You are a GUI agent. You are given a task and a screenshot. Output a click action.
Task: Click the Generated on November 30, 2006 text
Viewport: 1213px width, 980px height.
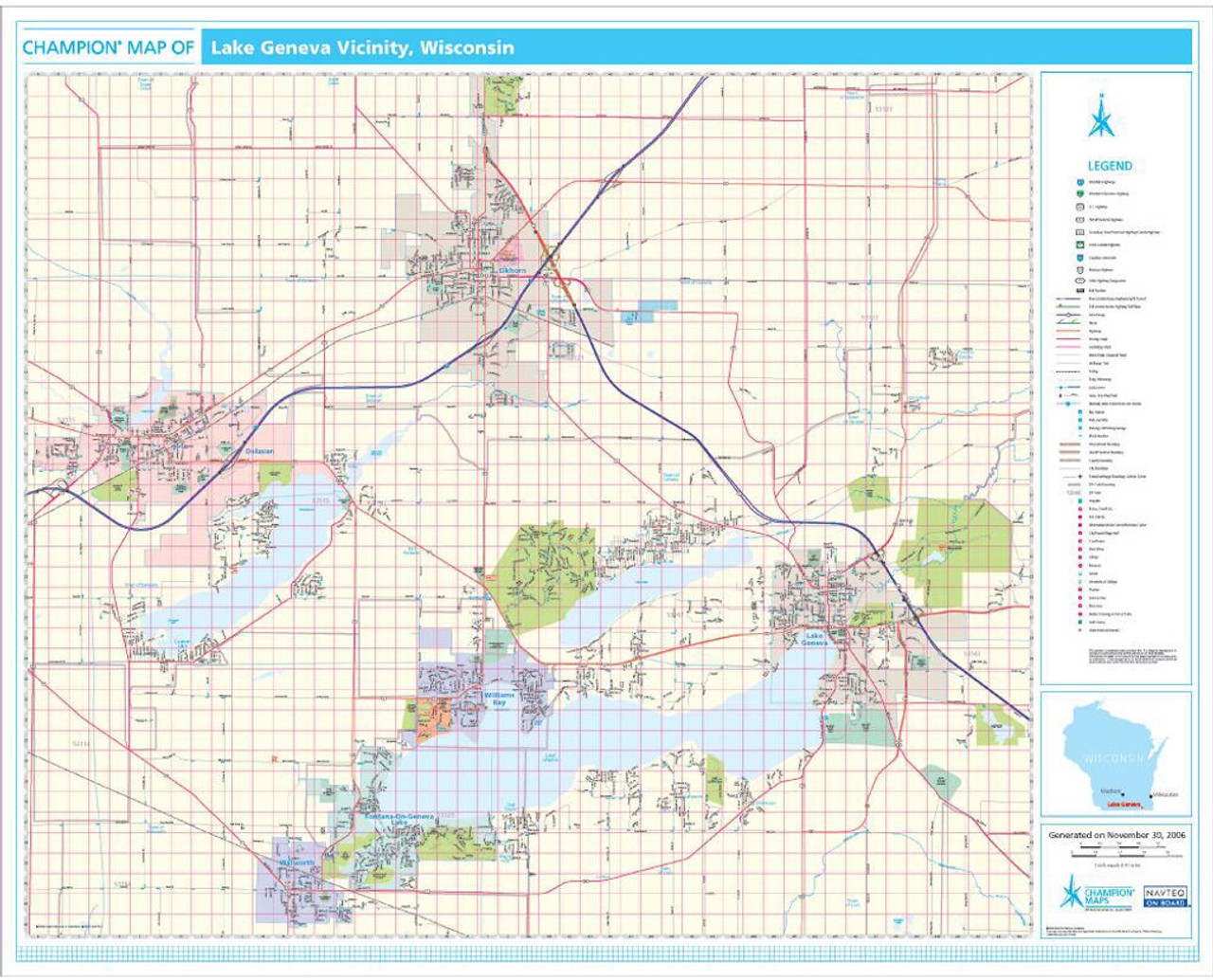tap(1116, 835)
